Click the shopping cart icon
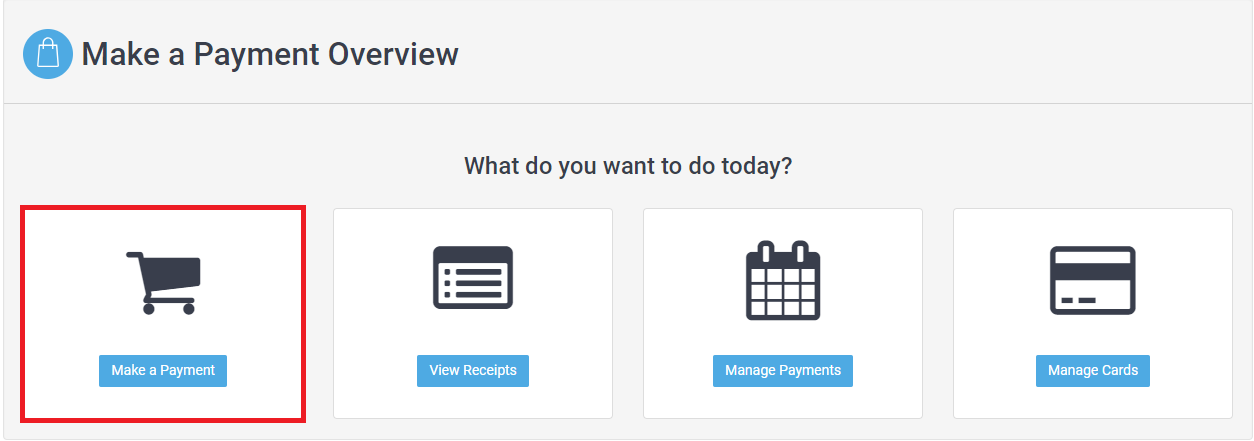 tap(163, 282)
